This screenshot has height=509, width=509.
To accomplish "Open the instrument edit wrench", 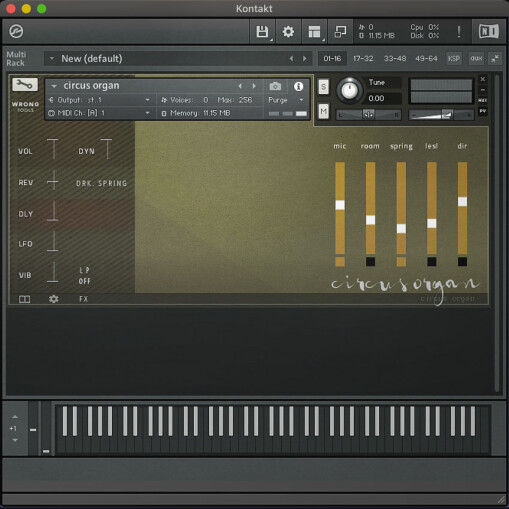I will pos(25,85).
